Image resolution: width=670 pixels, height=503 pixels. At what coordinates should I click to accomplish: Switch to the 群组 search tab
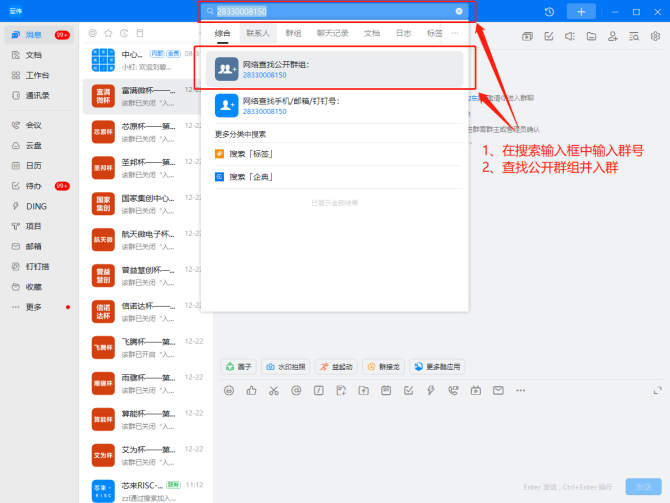pyautogui.click(x=293, y=33)
